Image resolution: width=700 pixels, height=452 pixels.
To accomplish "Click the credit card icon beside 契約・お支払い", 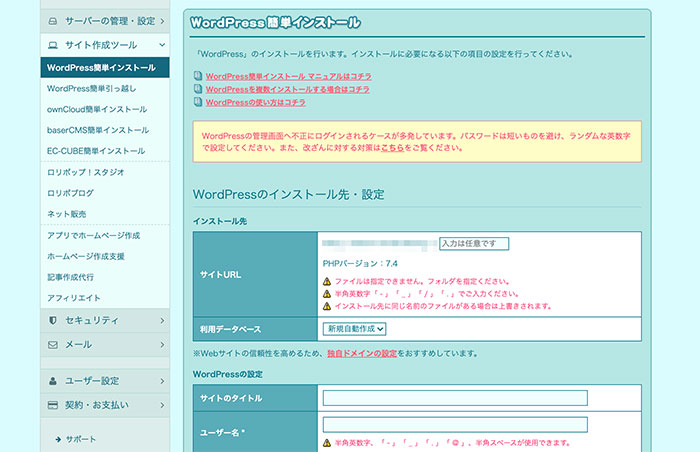I will [x=53, y=405].
